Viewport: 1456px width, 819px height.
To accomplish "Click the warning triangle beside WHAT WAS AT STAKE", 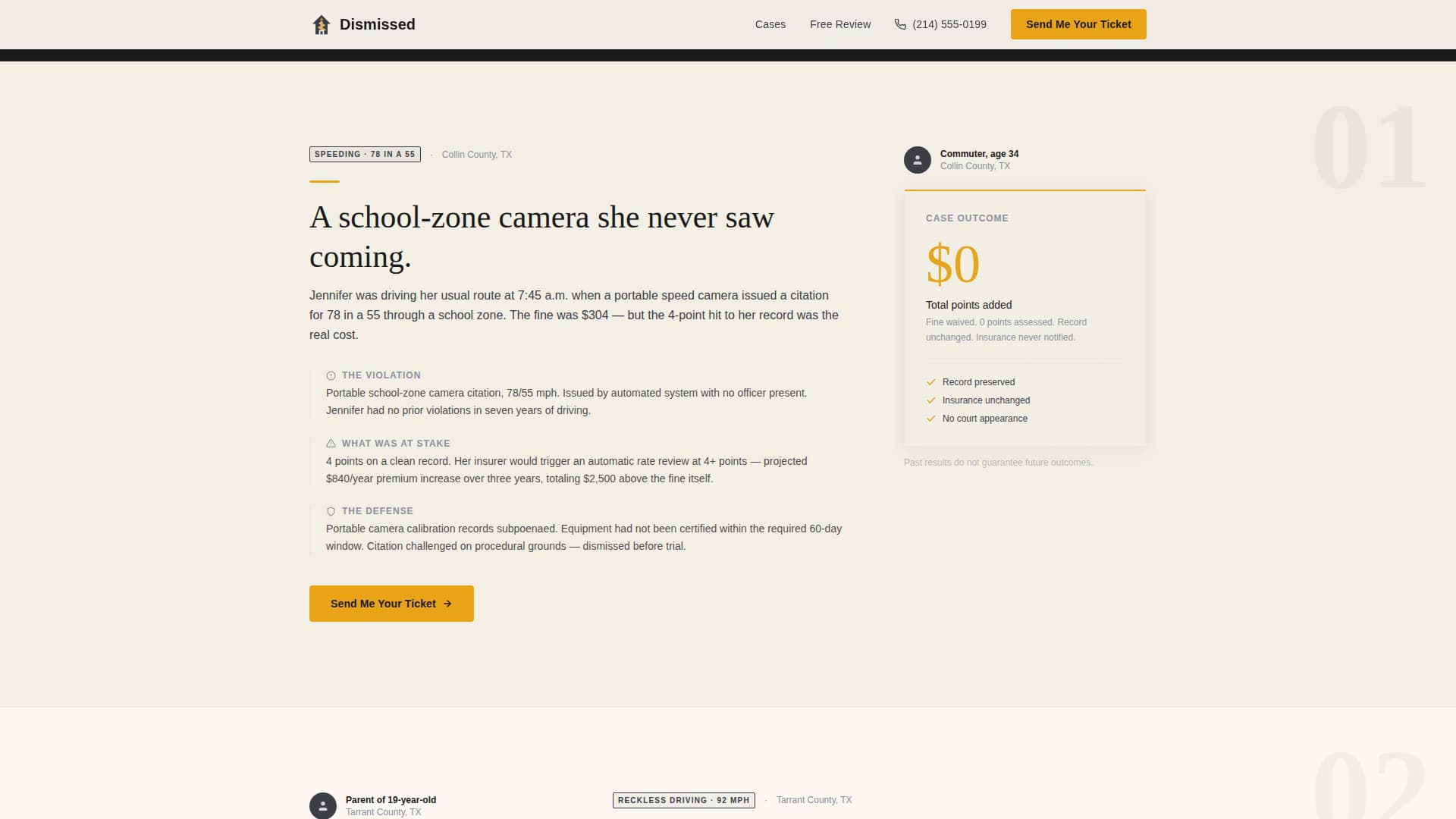I will pyautogui.click(x=330, y=443).
